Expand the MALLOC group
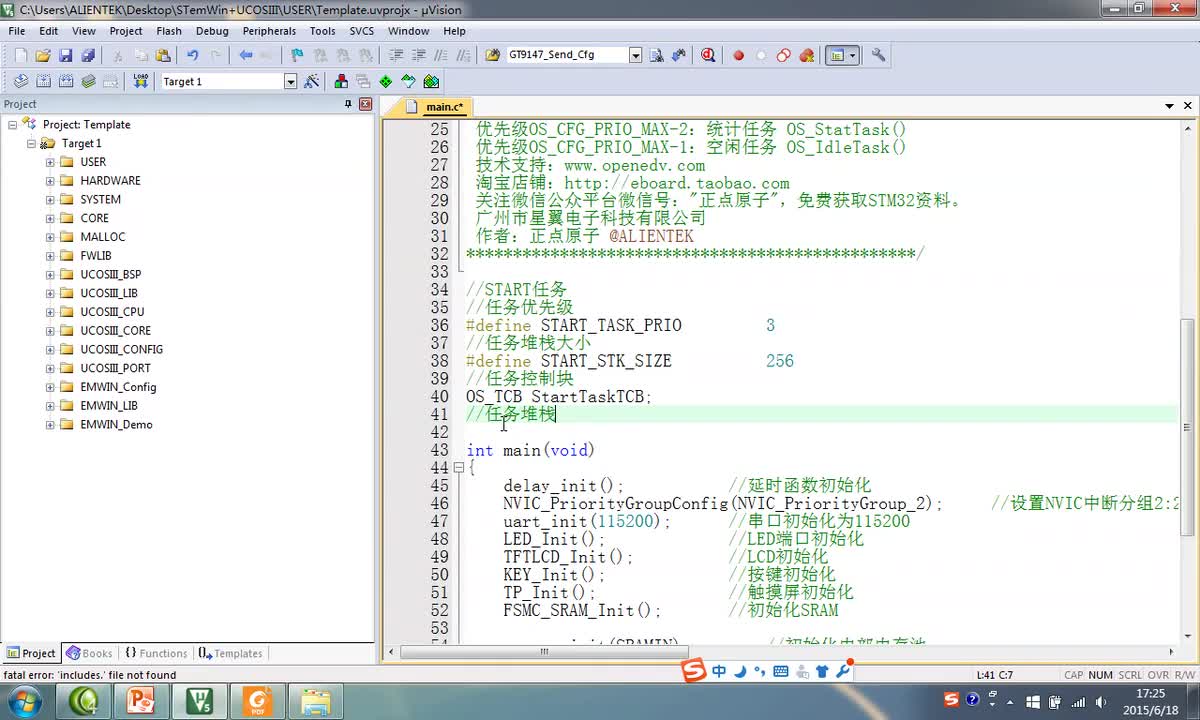 click(x=50, y=237)
